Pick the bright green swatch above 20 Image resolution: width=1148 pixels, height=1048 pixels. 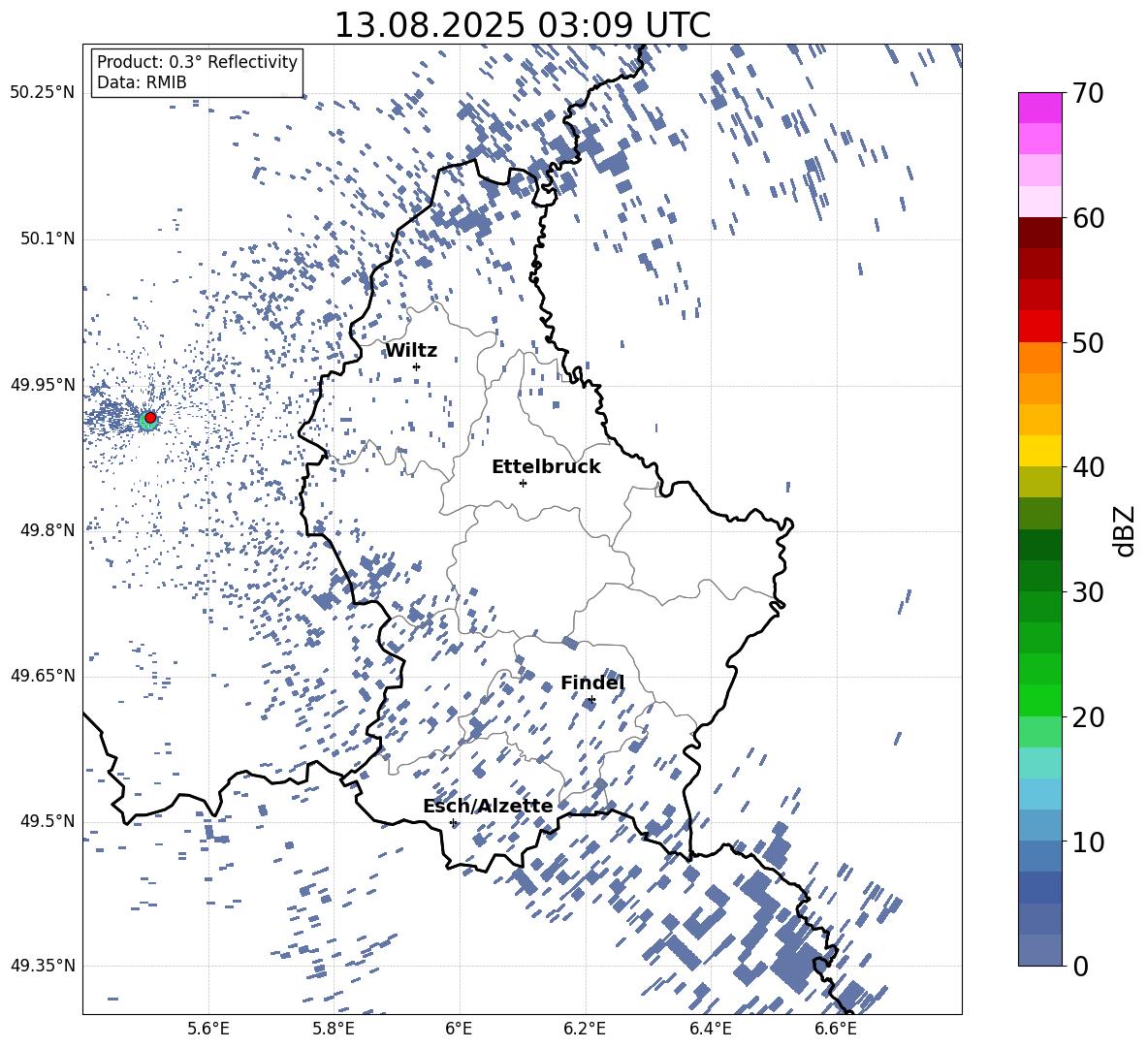[1040, 700]
